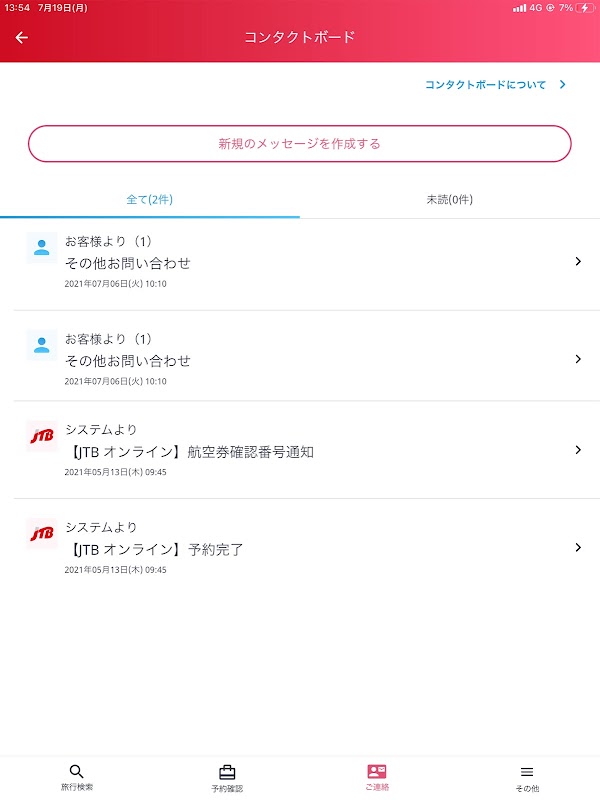Open travel search magnifier icon

[x=76, y=771]
